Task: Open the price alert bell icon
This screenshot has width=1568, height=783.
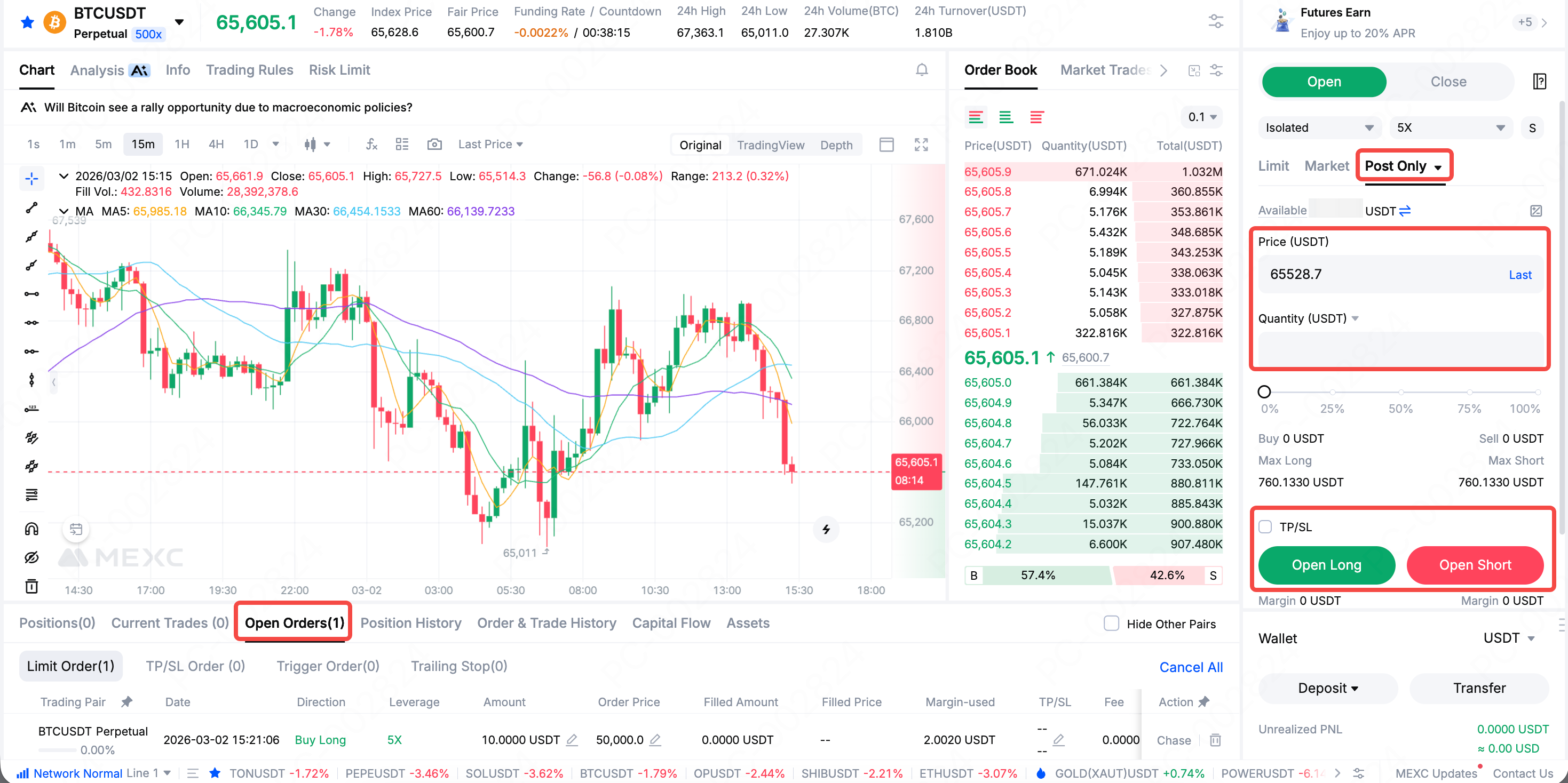Action: click(x=922, y=70)
